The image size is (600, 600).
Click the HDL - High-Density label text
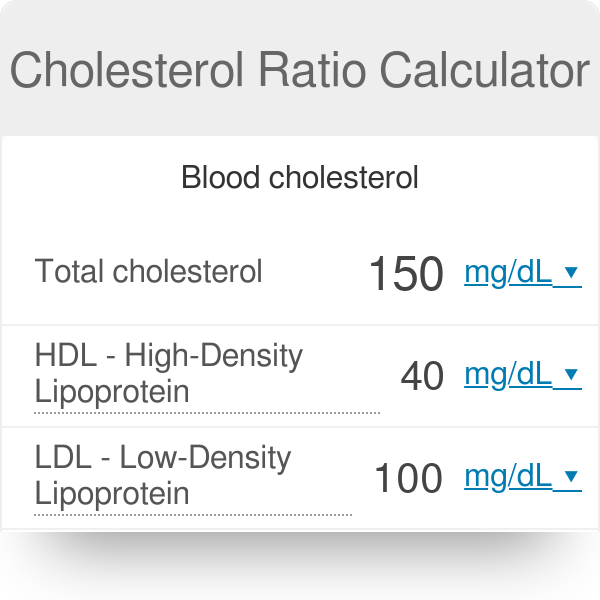click(168, 355)
